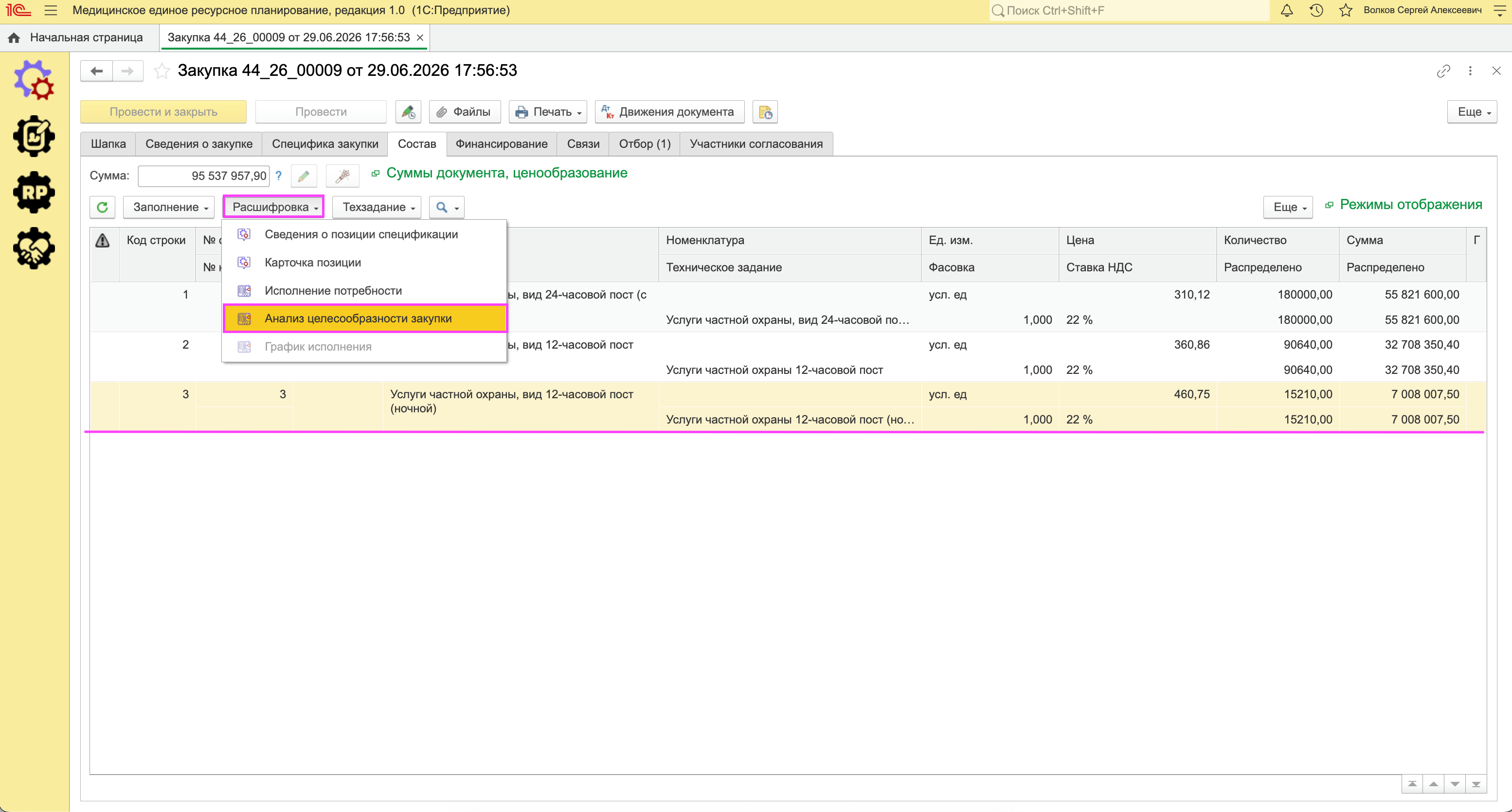Click the blue question mark help
Viewport: 1512px width, 812px height.
click(279, 176)
